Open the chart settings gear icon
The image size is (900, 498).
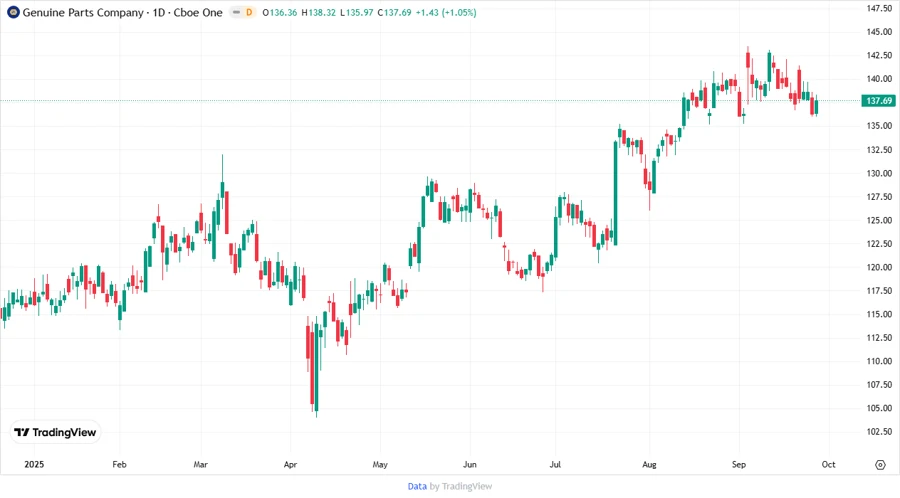click(880, 465)
